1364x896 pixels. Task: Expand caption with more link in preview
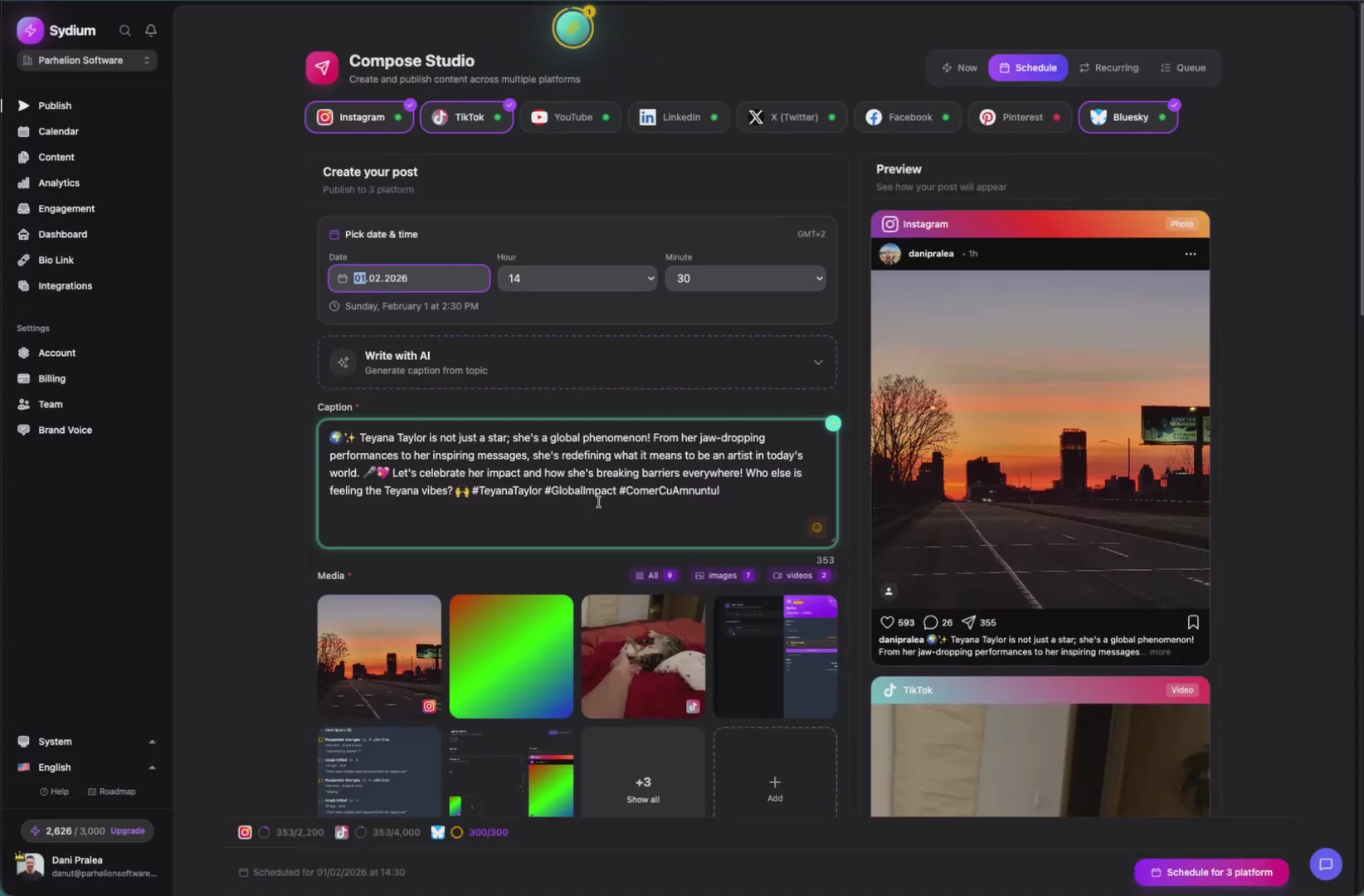coord(1160,652)
